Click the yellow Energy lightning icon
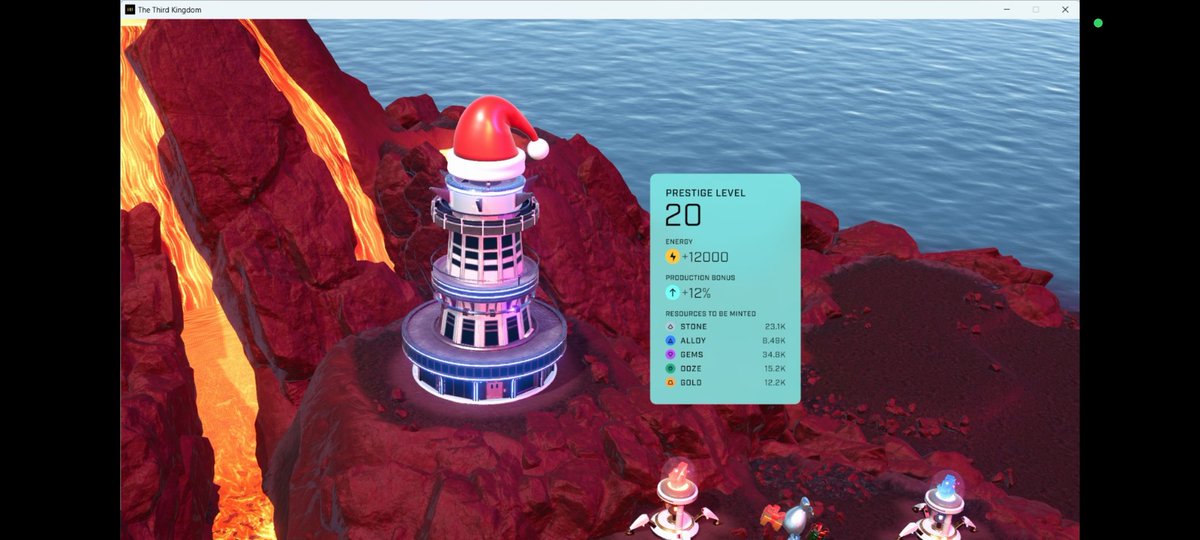This screenshot has height=540, width=1200. [x=673, y=257]
